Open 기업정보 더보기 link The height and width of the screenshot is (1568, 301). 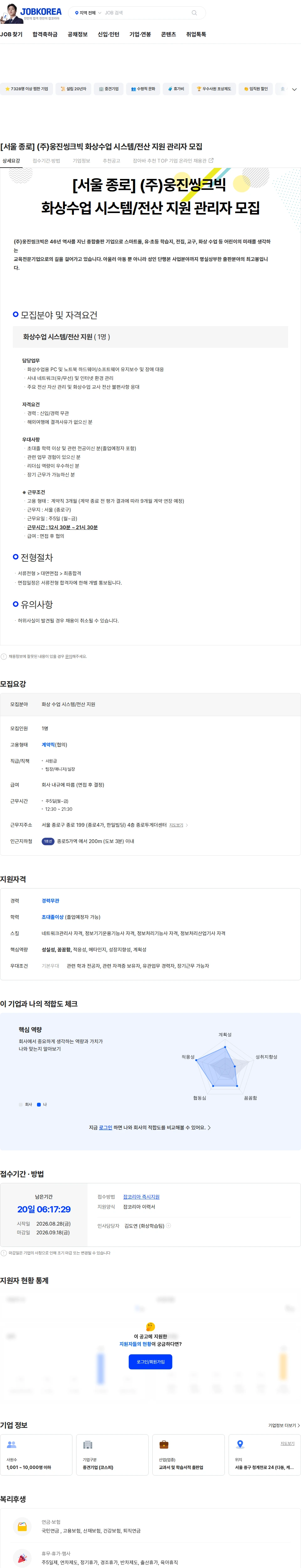pos(284,1425)
